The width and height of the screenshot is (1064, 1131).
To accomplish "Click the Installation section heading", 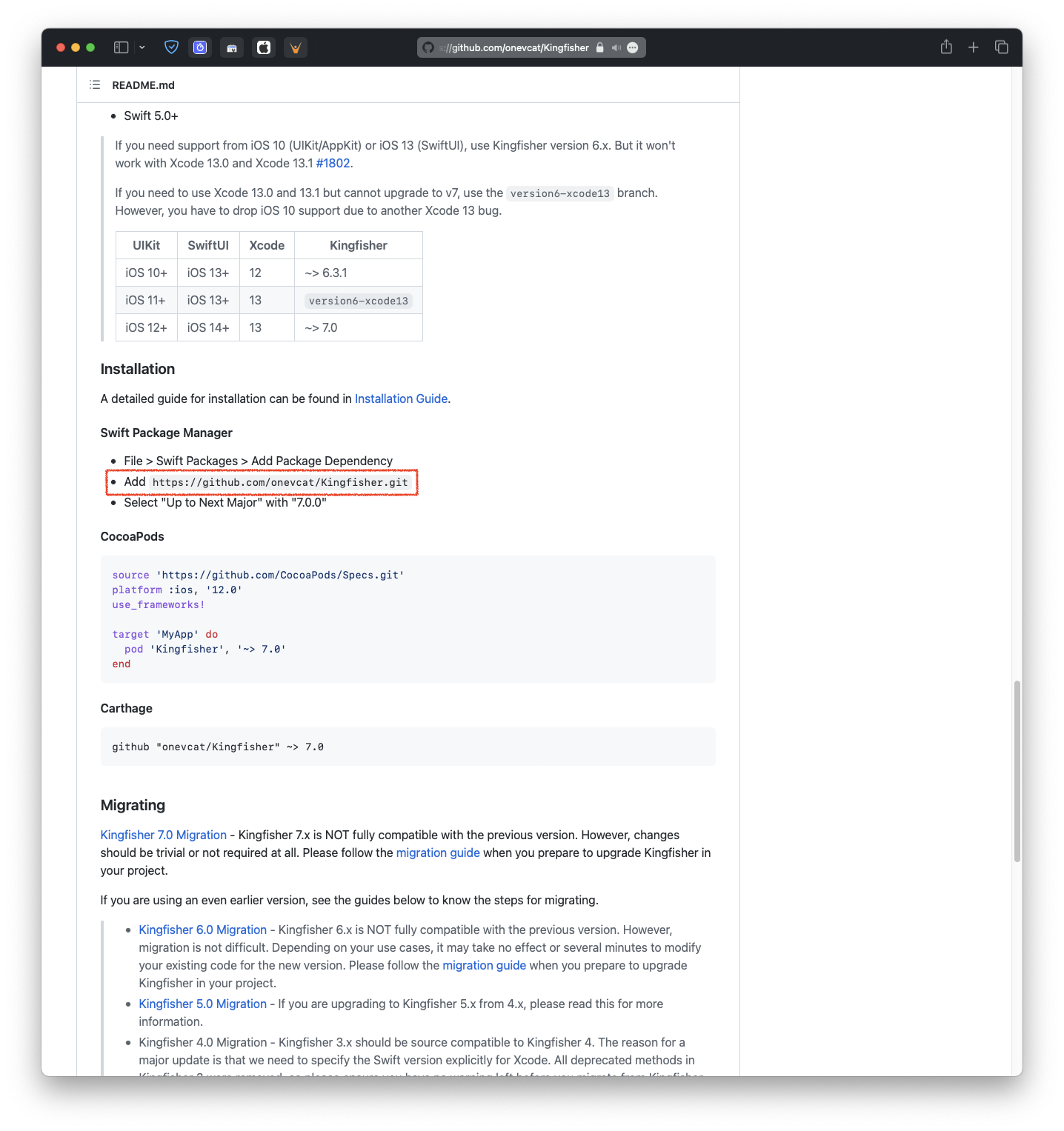I will pyautogui.click(x=138, y=369).
